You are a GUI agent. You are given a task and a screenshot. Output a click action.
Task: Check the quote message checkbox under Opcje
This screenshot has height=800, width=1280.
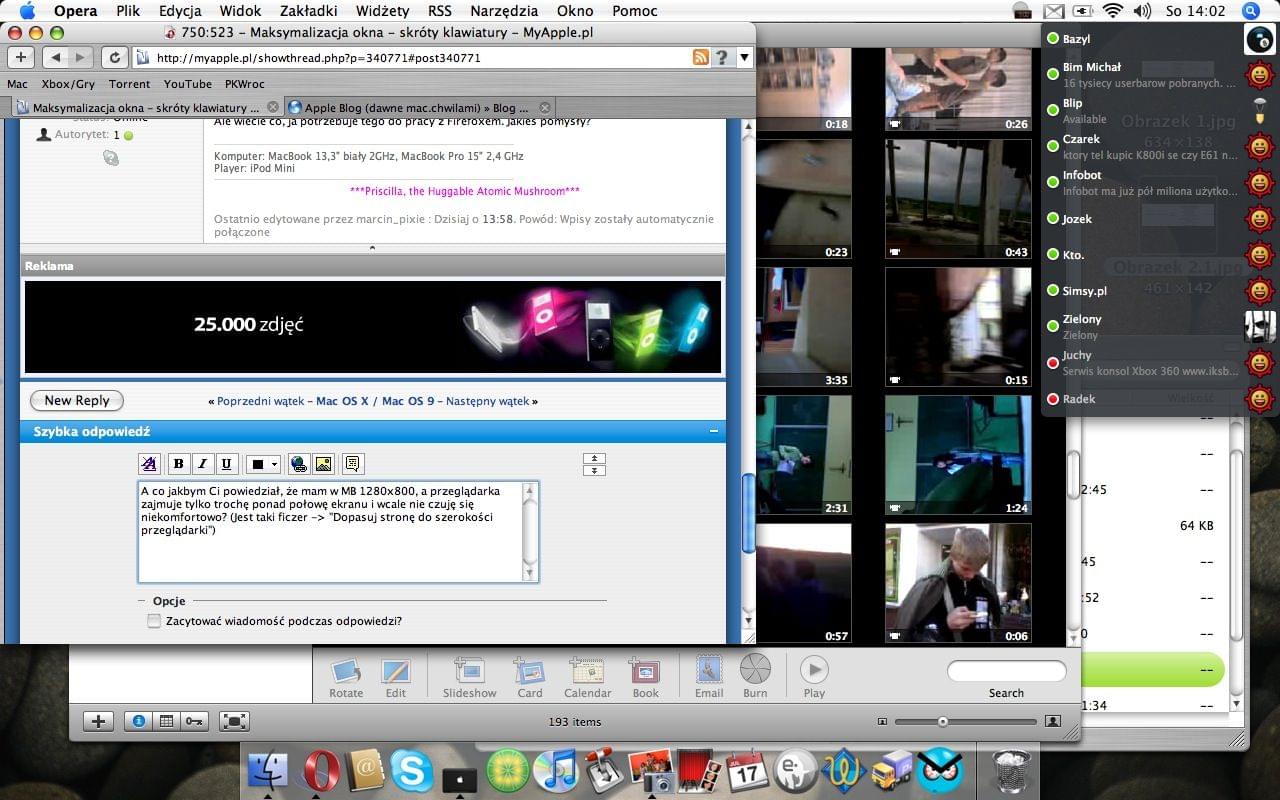pos(154,621)
